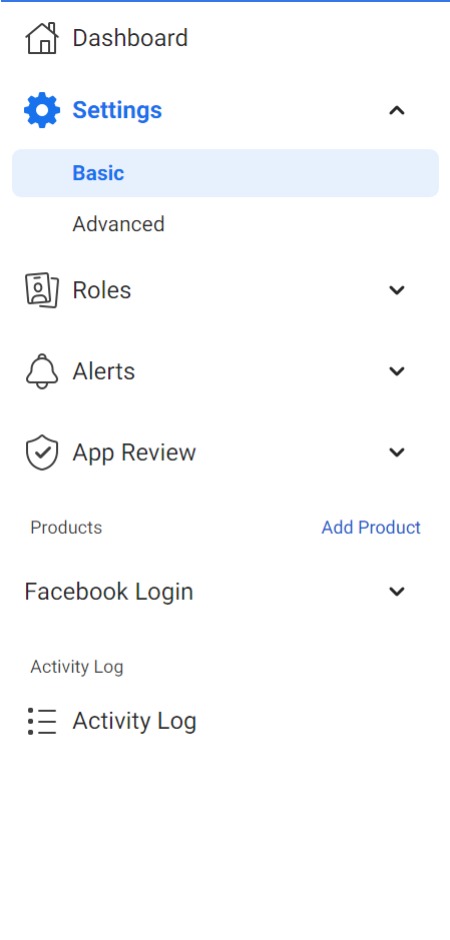Image resolution: width=450 pixels, height=940 pixels.
Task: Click the App Review text label
Action: coord(134,453)
